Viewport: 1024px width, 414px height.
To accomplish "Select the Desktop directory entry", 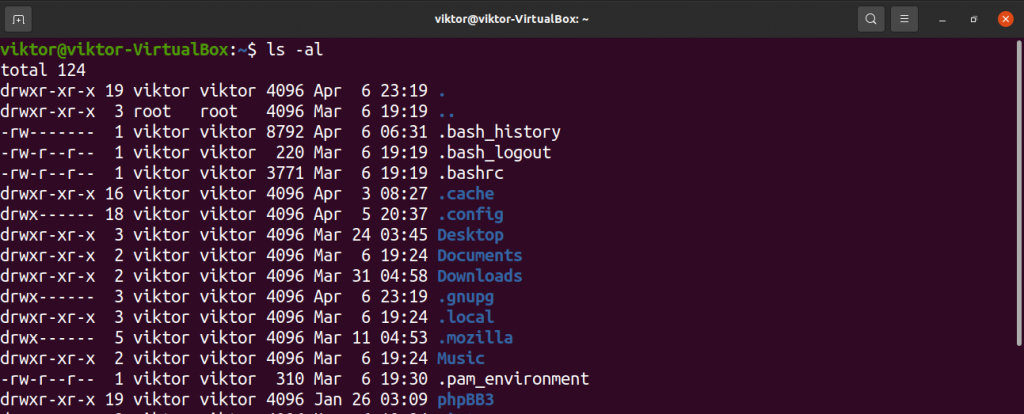I will (x=470, y=235).
